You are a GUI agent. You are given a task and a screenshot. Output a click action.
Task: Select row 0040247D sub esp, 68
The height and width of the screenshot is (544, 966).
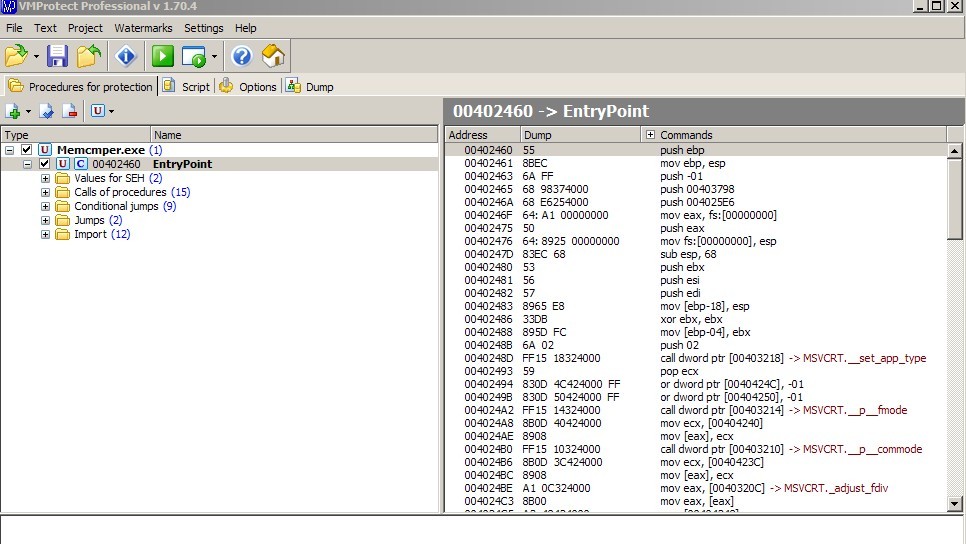pyautogui.click(x=696, y=254)
